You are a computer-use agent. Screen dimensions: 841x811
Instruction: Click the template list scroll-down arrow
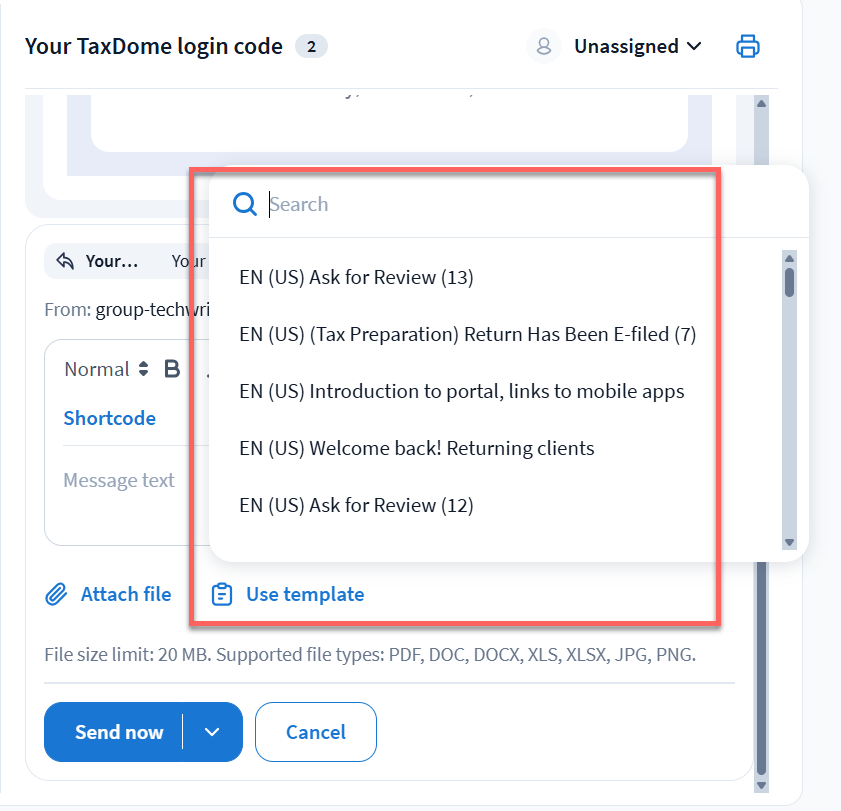pyautogui.click(x=789, y=542)
